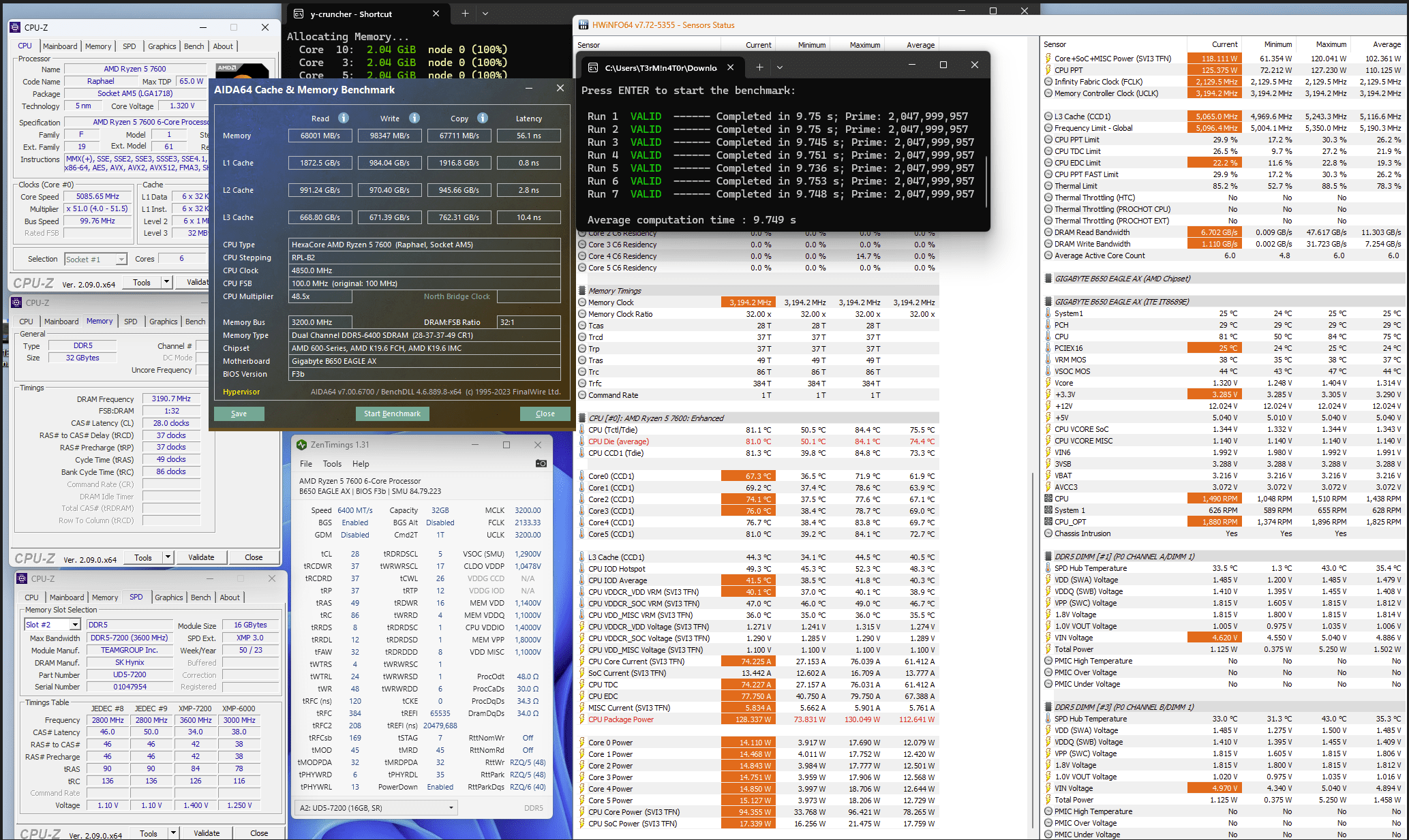1409x840 pixels.
Task: Open the y-cruncher terminal tab dropdown chevron
Action: (485, 14)
